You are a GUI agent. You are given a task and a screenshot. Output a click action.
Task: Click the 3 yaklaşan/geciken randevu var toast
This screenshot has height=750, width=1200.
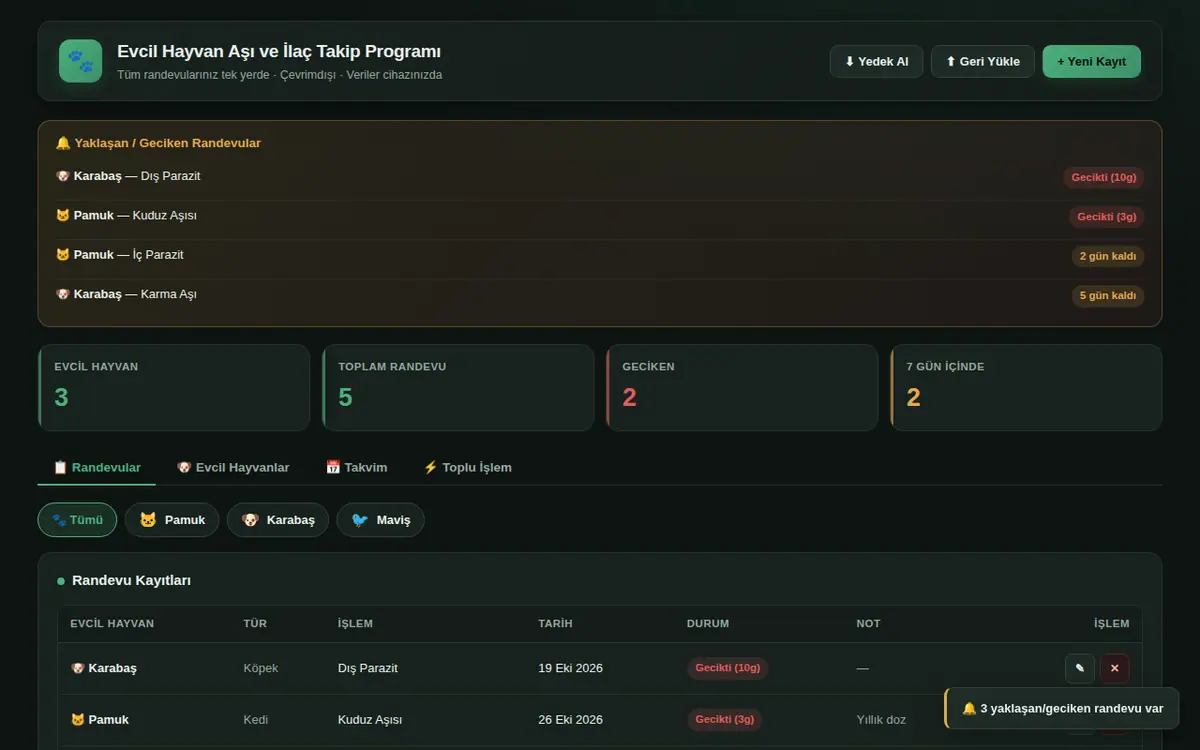point(1062,709)
